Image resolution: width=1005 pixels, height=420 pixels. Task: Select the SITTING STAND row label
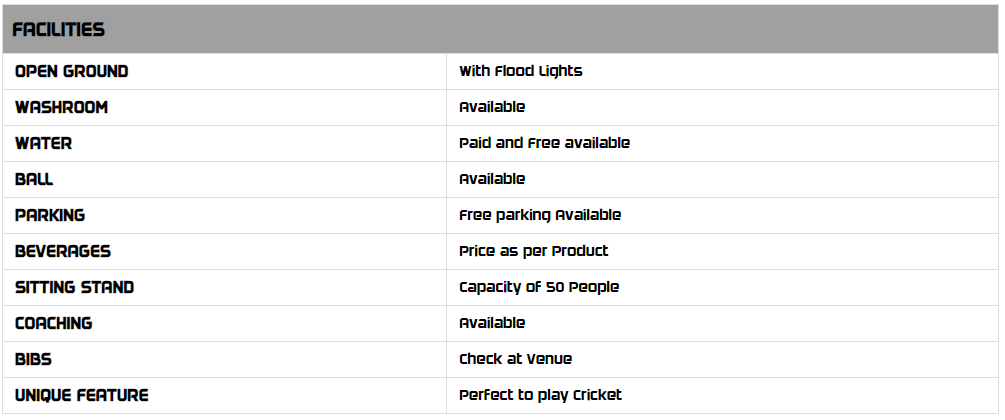click(x=74, y=288)
